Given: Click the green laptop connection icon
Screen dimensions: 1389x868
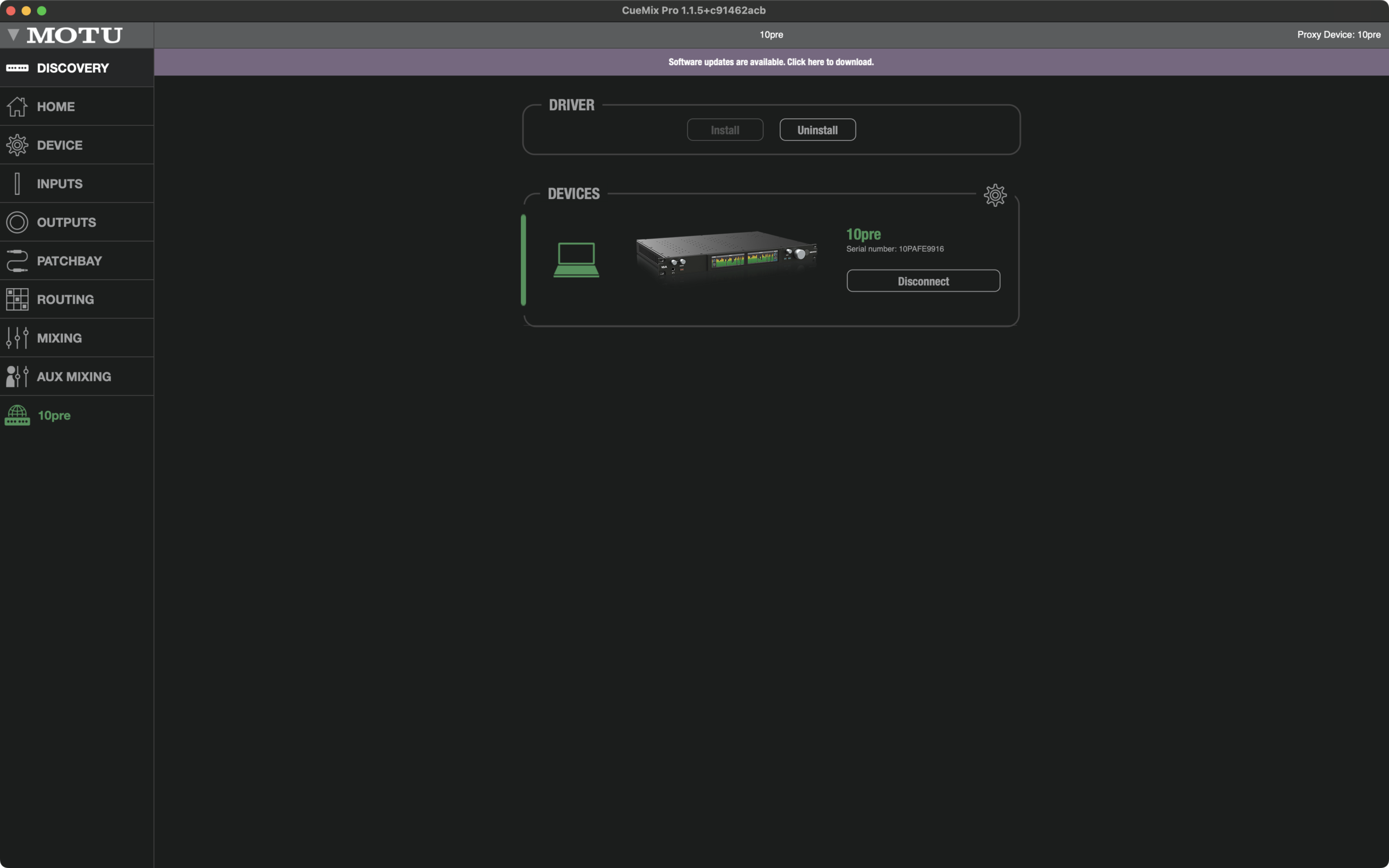Looking at the screenshot, I should 576,260.
